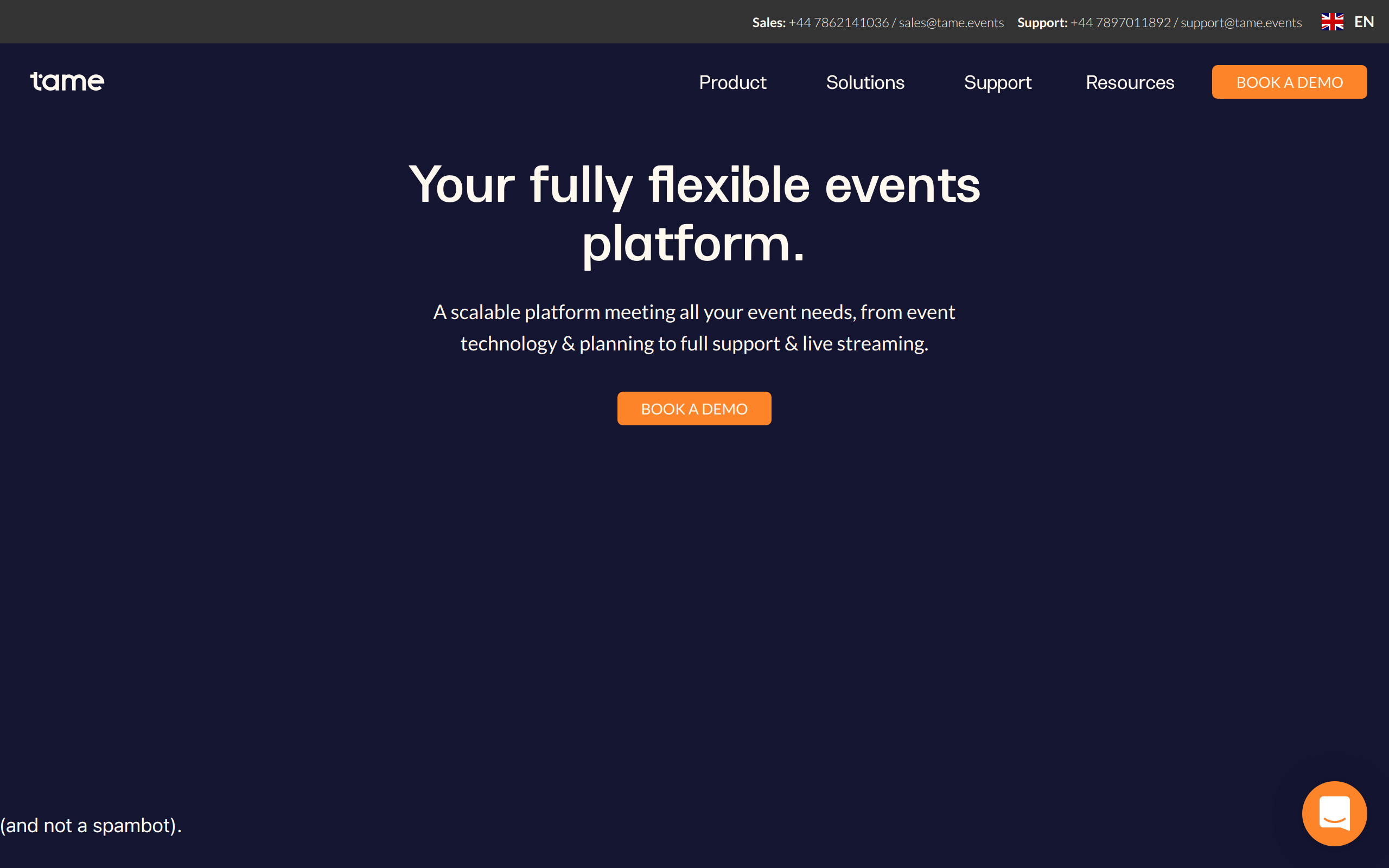Expand the Support navigation item
The height and width of the screenshot is (868, 1389).
[998, 82]
